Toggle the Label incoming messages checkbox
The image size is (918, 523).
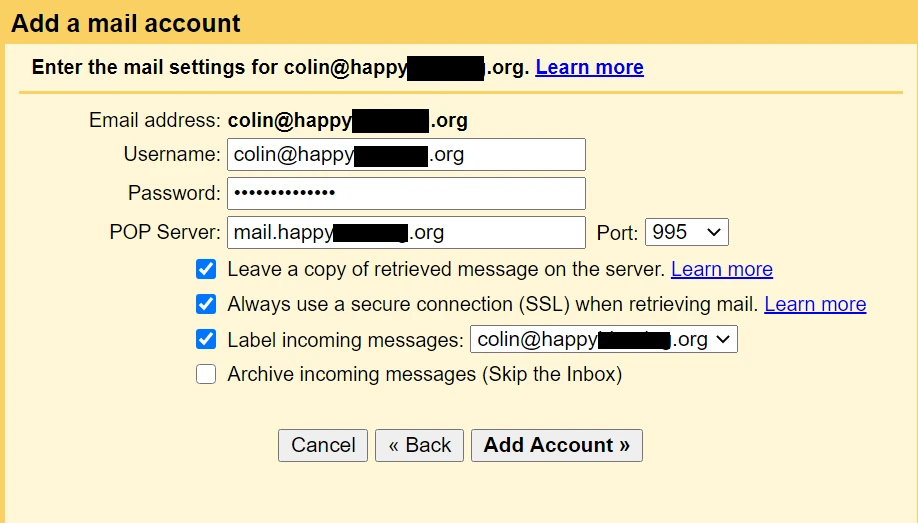(x=206, y=339)
